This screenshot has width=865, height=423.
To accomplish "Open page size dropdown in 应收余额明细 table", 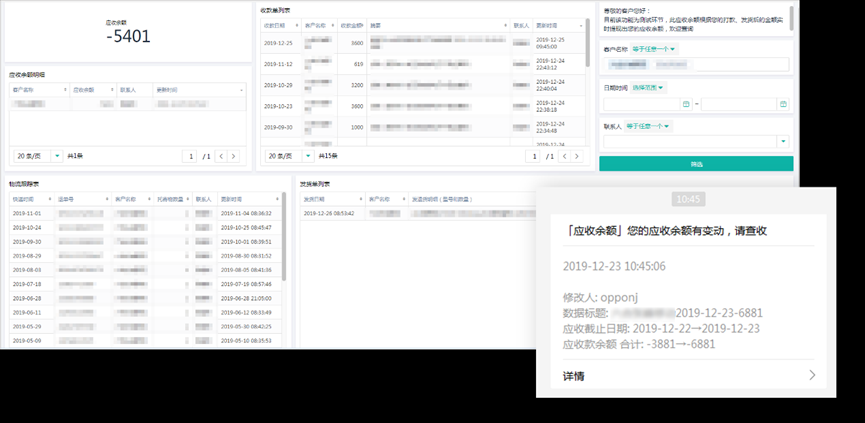I will point(39,156).
